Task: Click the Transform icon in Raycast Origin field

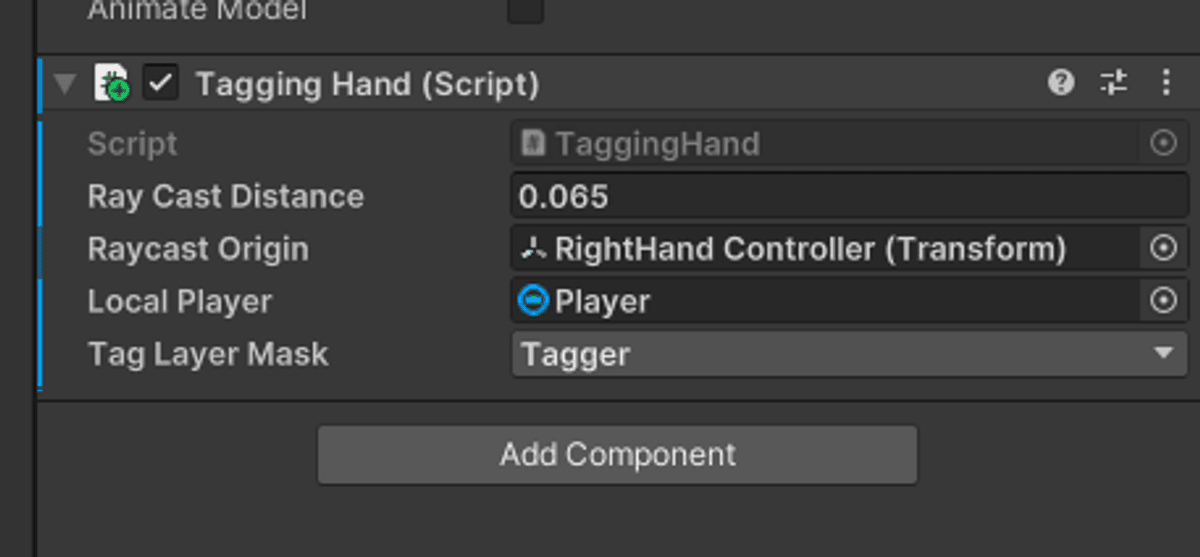Action: tap(534, 249)
